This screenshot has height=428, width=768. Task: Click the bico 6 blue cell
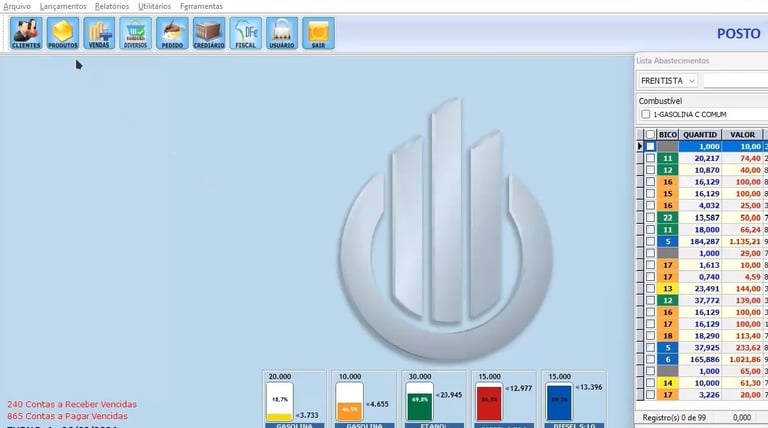[668, 359]
